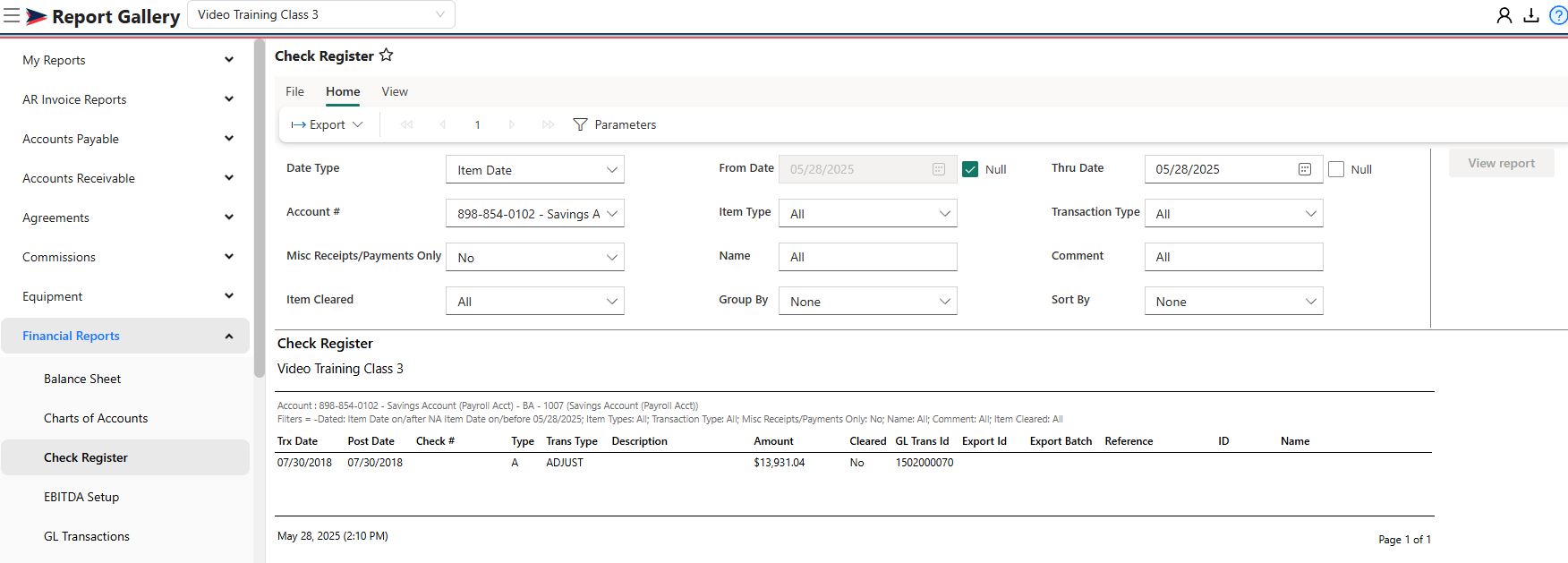Open the Item Cleared dropdown
1568x563 pixels.
click(x=535, y=301)
